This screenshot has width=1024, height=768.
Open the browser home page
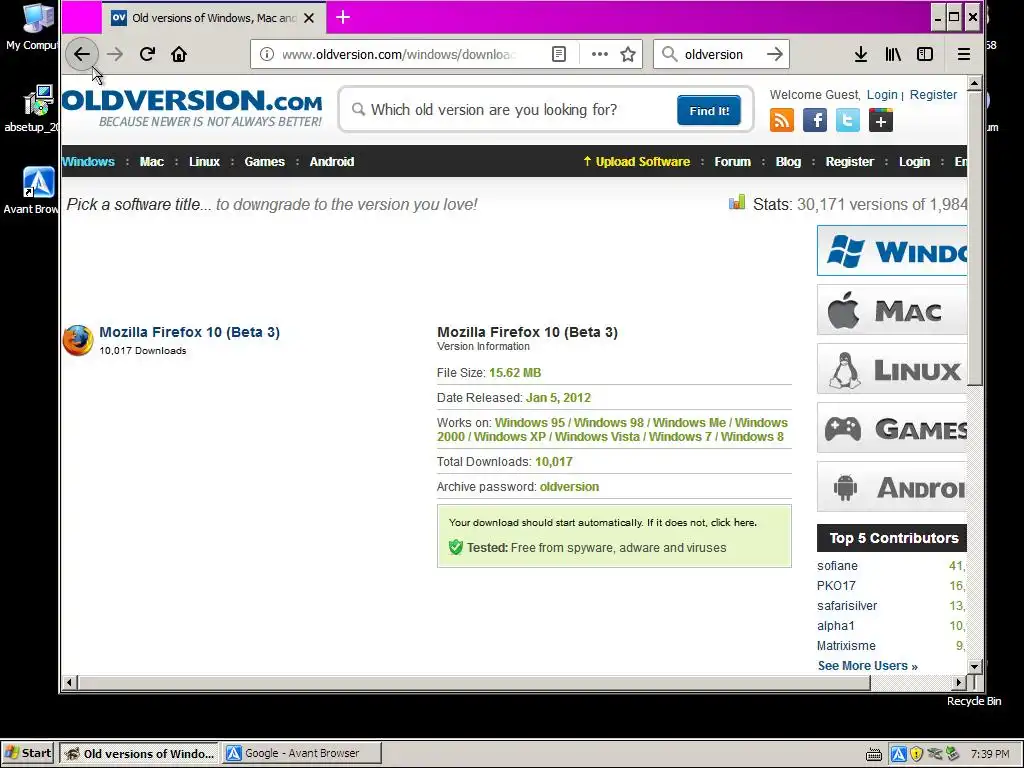(x=179, y=54)
